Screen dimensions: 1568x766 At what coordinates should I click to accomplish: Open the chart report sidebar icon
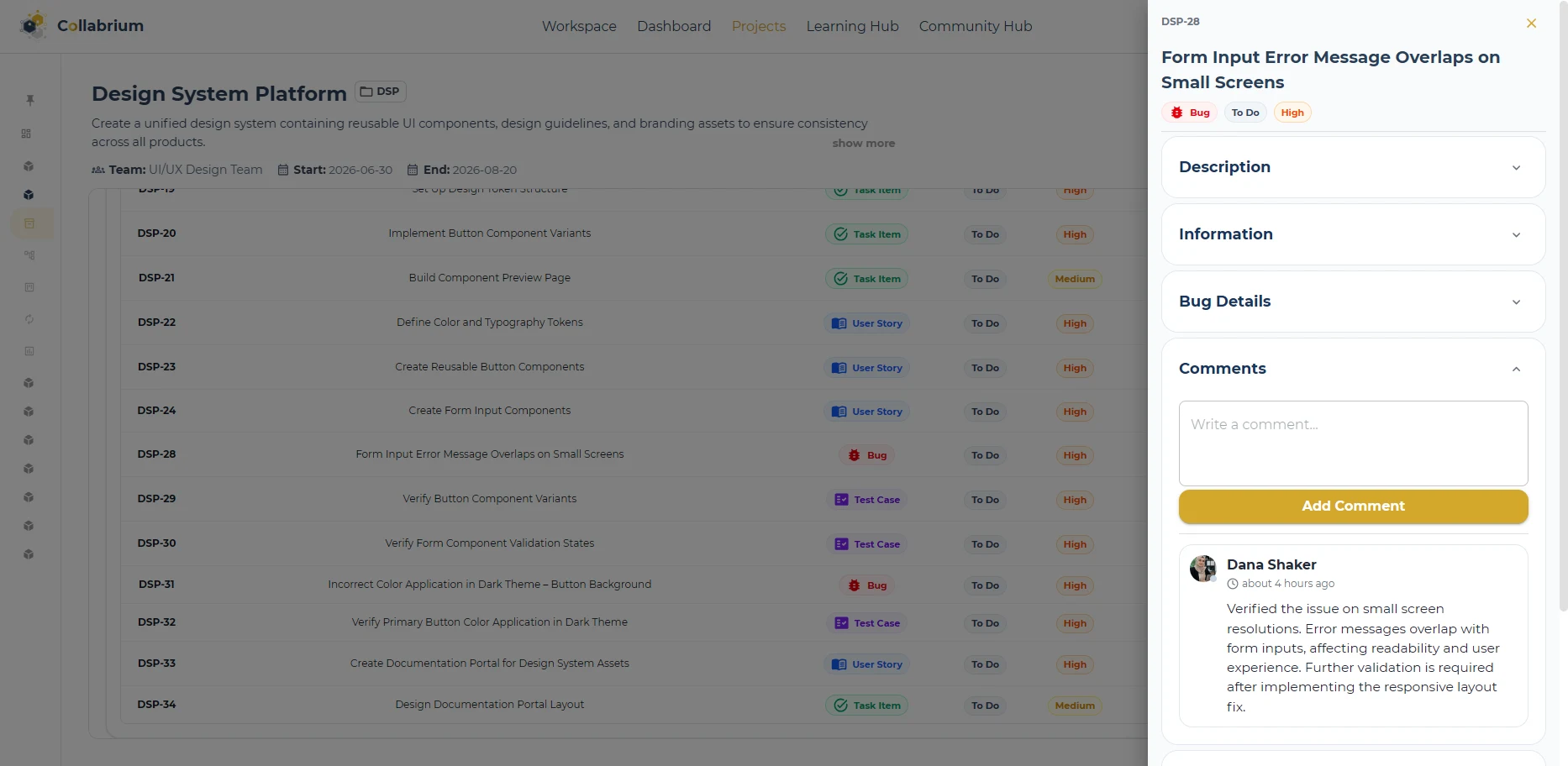coord(29,351)
